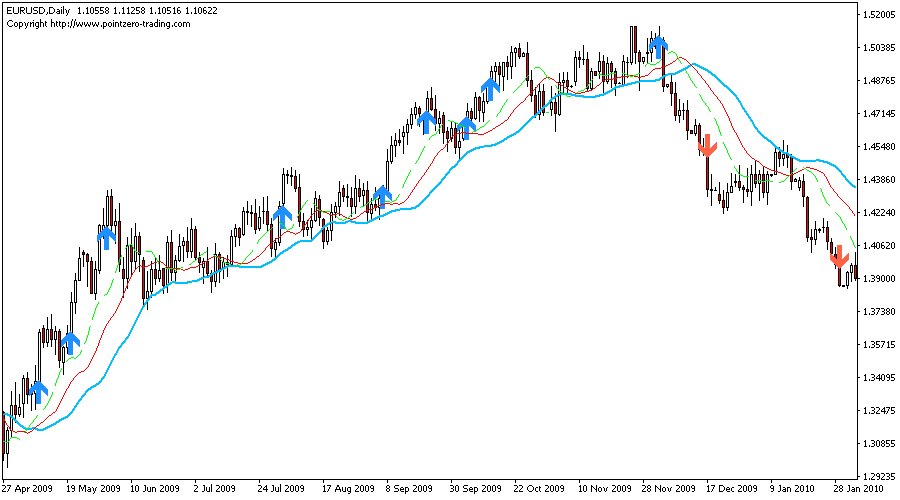Click the 22 Oct 2009 date marker

coord(540,489)
